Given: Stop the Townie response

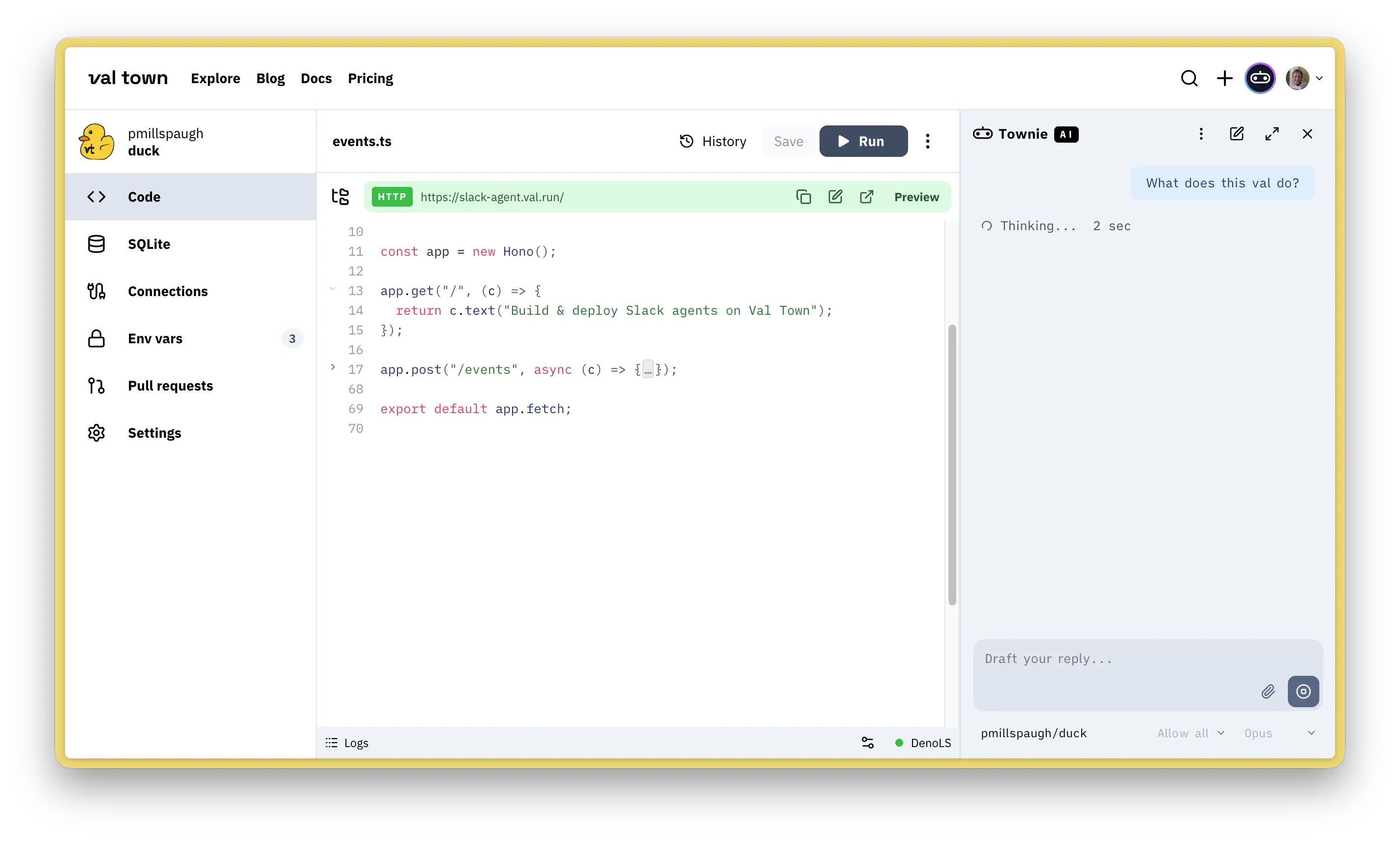Looking at the screenshot, I should [x=1303, y=691].
